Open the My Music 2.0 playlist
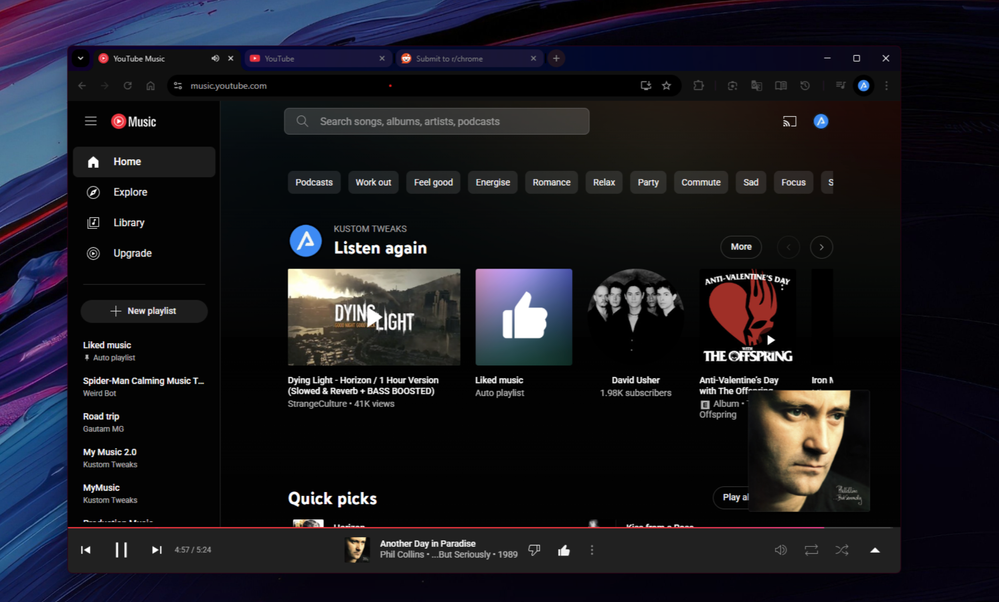The image size is (999, 602). (144, 457)
